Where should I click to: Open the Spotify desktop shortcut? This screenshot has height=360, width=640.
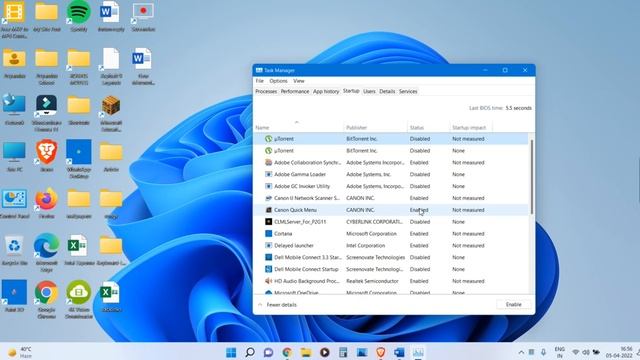click(79, 16)
